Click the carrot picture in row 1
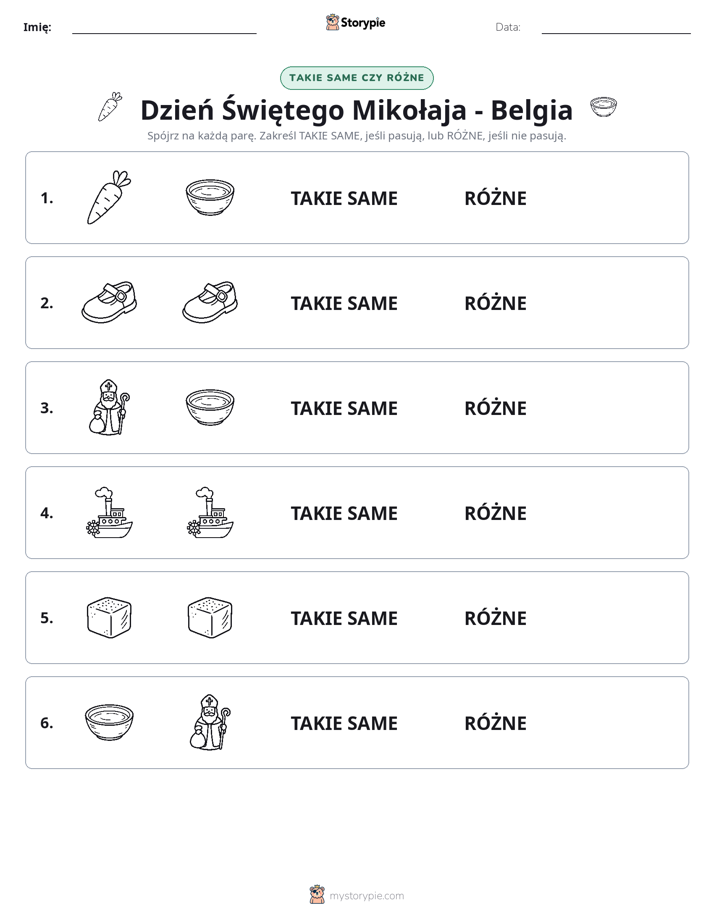Image resolution: width=714 pixels, height=924 pixels. click(109, 197)
